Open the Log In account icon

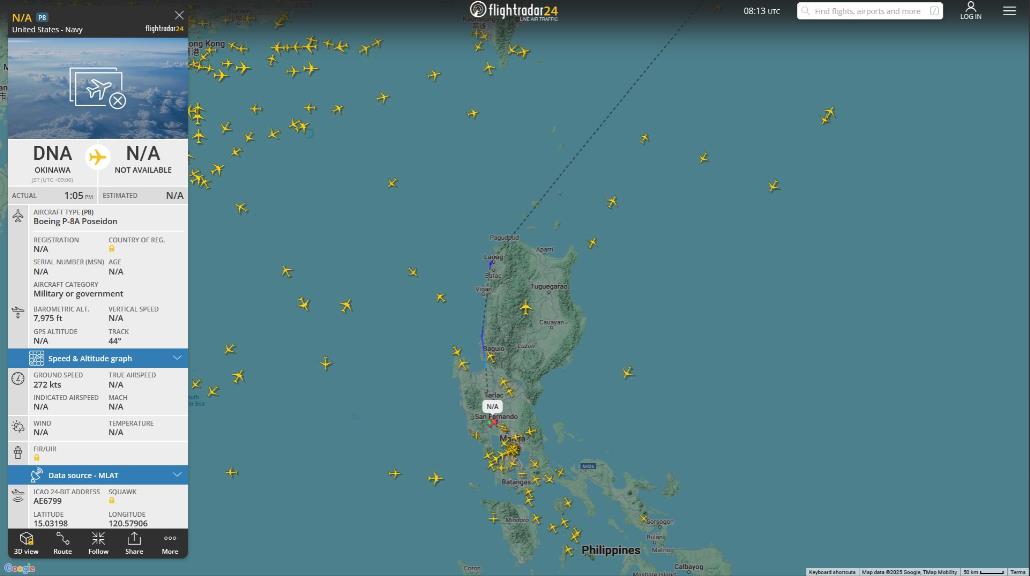click(970, 11)
